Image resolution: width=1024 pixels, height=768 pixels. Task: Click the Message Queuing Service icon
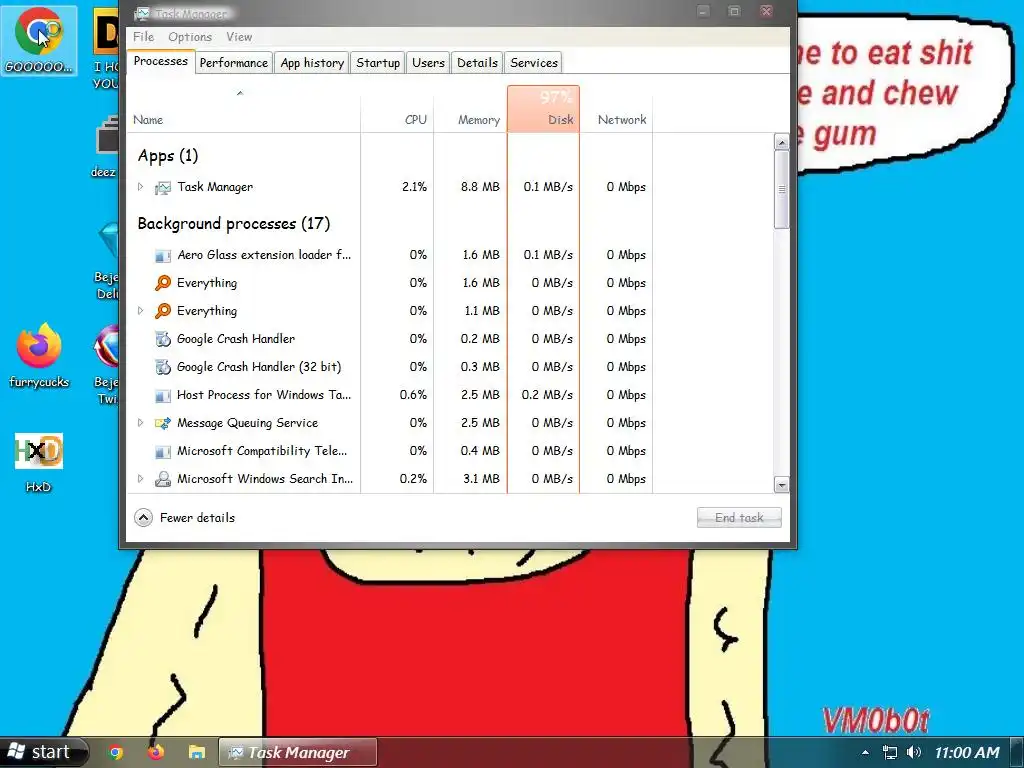click(x=163, y=423)
